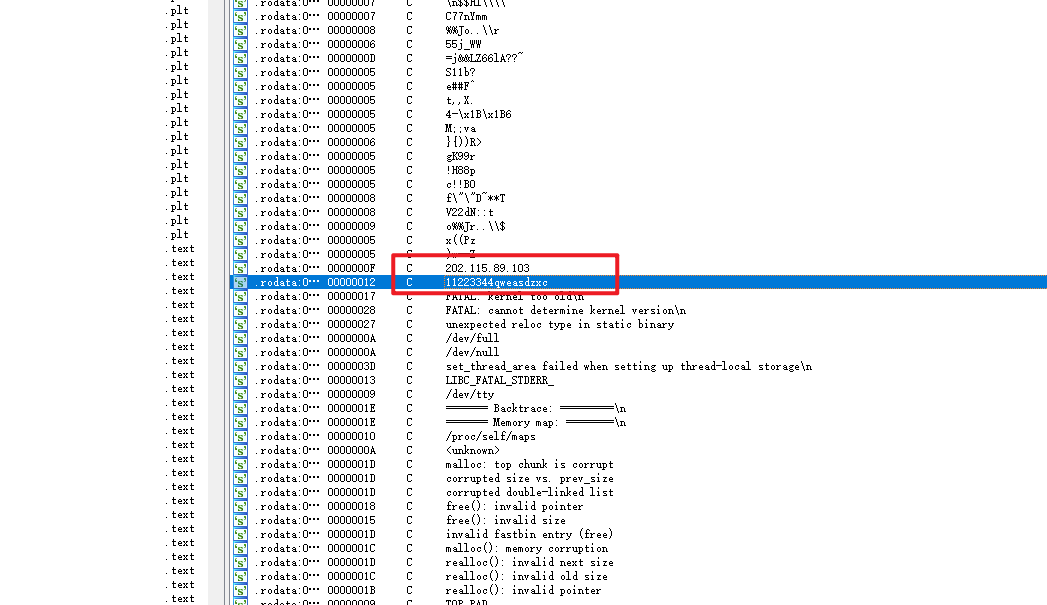This screenshot has height=605, width=1047.
Task: Click string icon beside /dev/full
Action: point(240,339)
